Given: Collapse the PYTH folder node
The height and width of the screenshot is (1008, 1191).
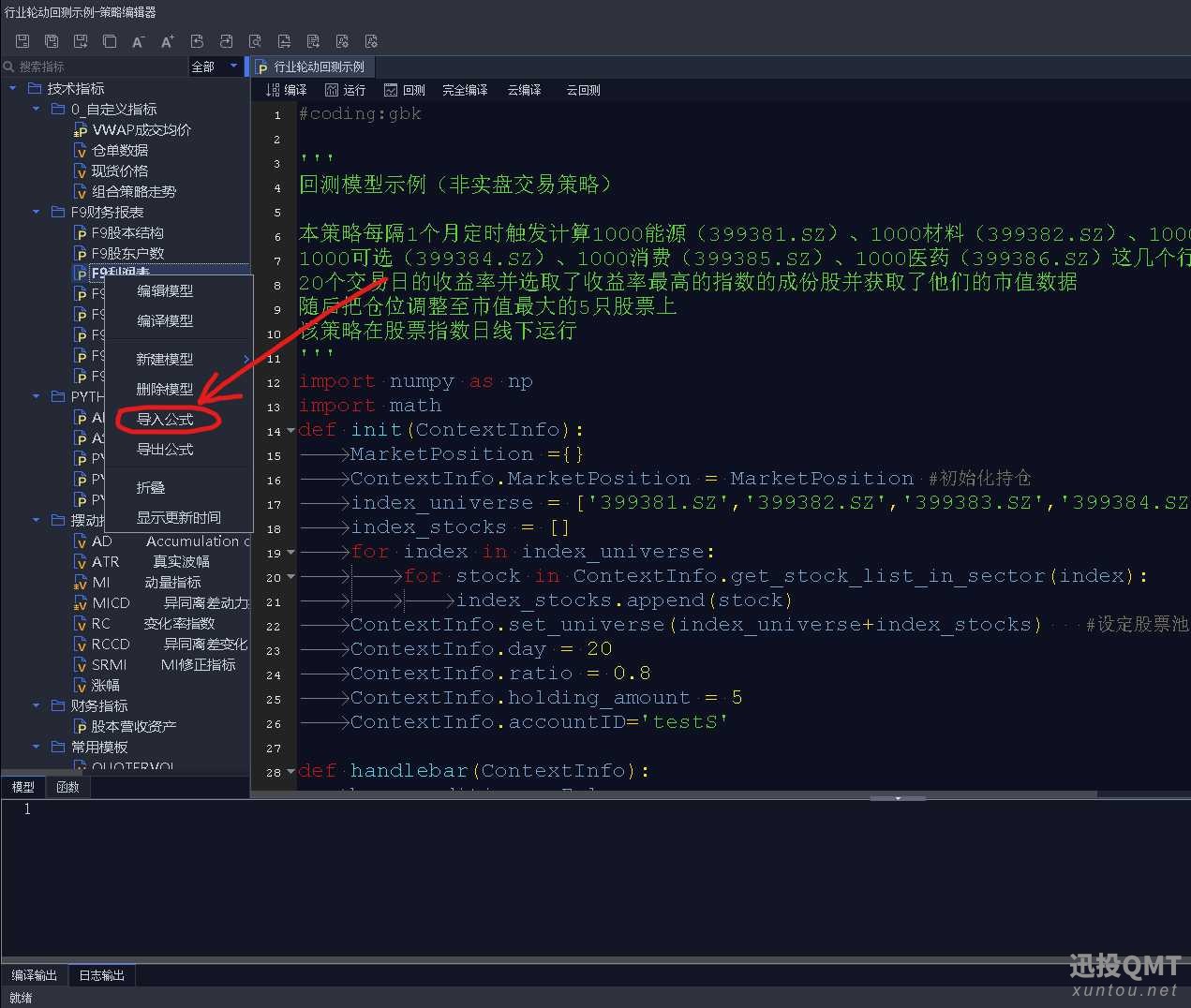Looking at the screenshot, I should click(x=37, y=396).
